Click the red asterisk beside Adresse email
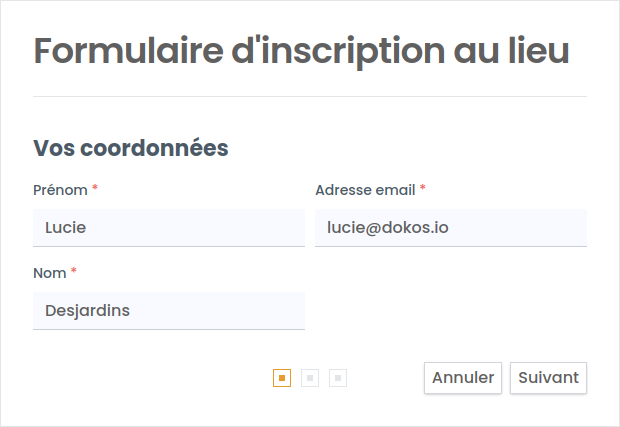 click(x=422, y=188)
